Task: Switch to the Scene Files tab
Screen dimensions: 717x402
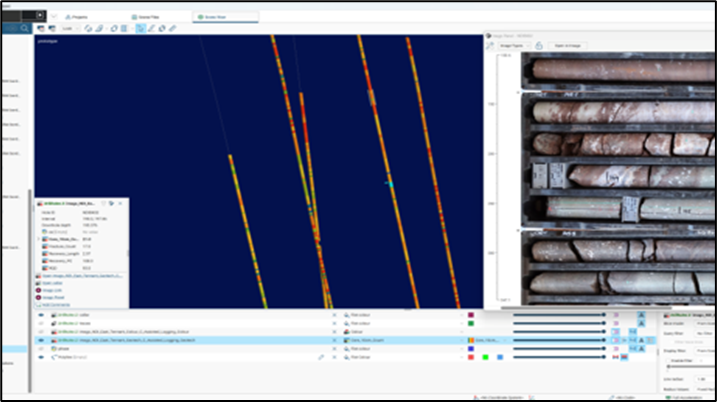Action: coord(145,17)
